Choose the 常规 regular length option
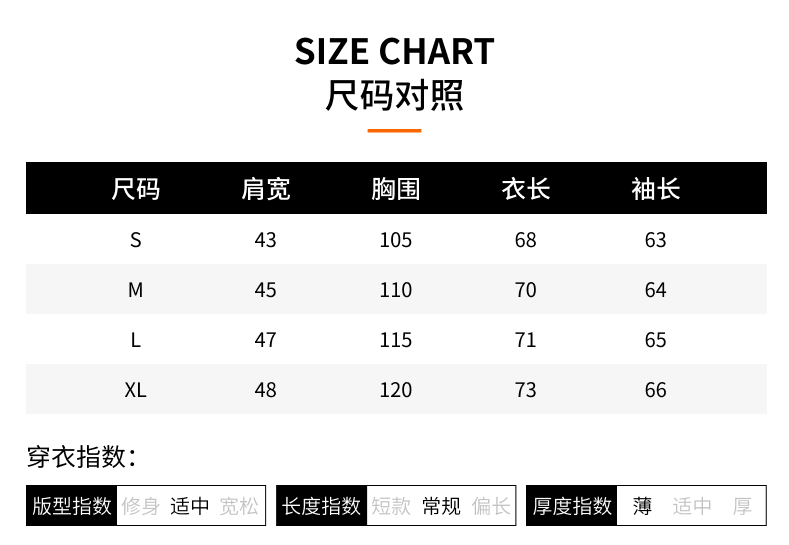 point(441,506)
